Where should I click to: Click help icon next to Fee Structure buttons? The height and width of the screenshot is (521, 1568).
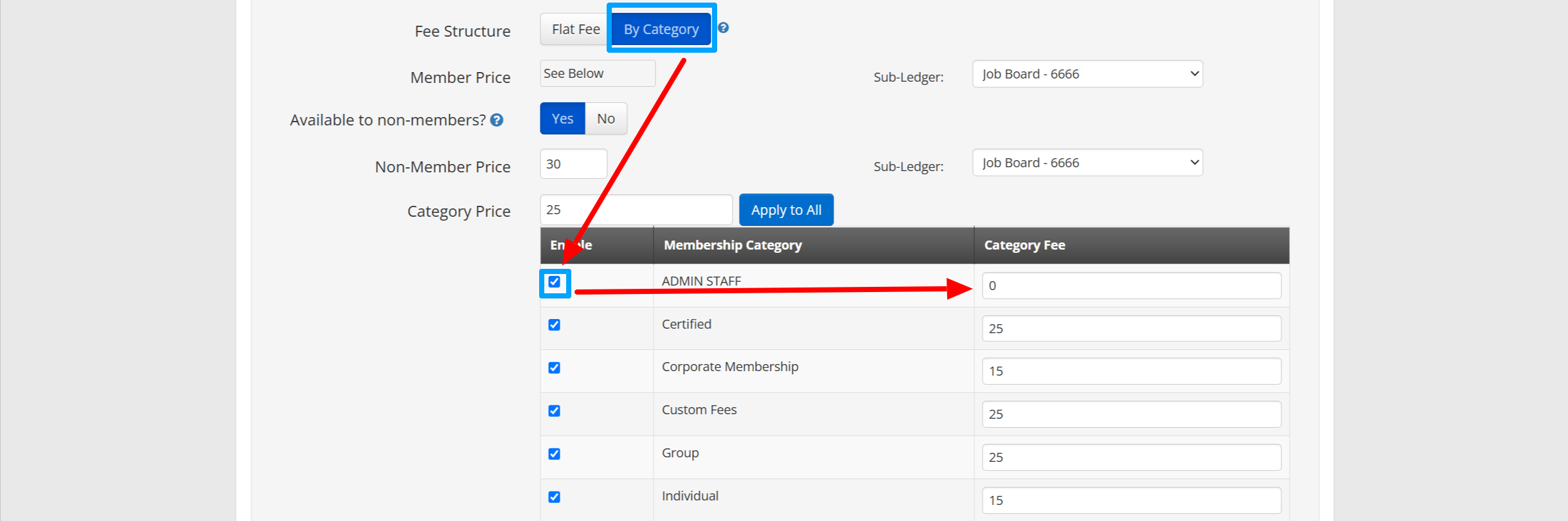[x=723, y=28]
